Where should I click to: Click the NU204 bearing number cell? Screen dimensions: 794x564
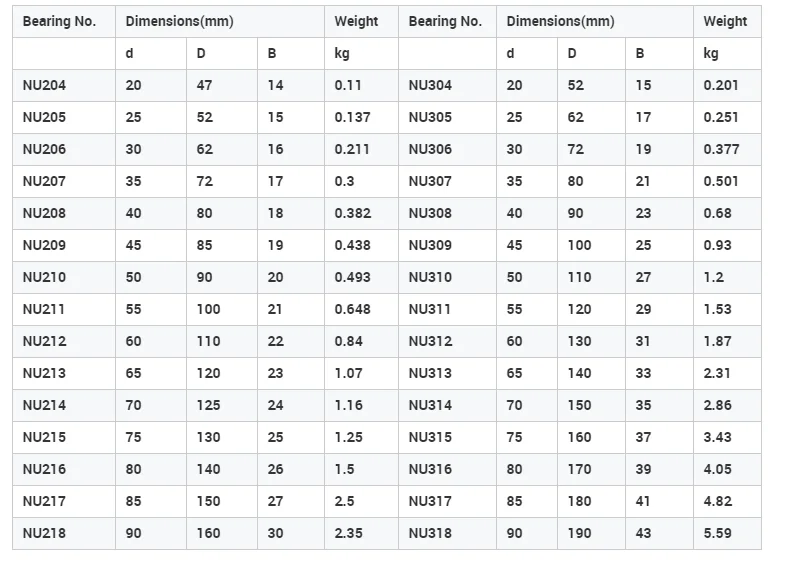[x=44, y=86]
